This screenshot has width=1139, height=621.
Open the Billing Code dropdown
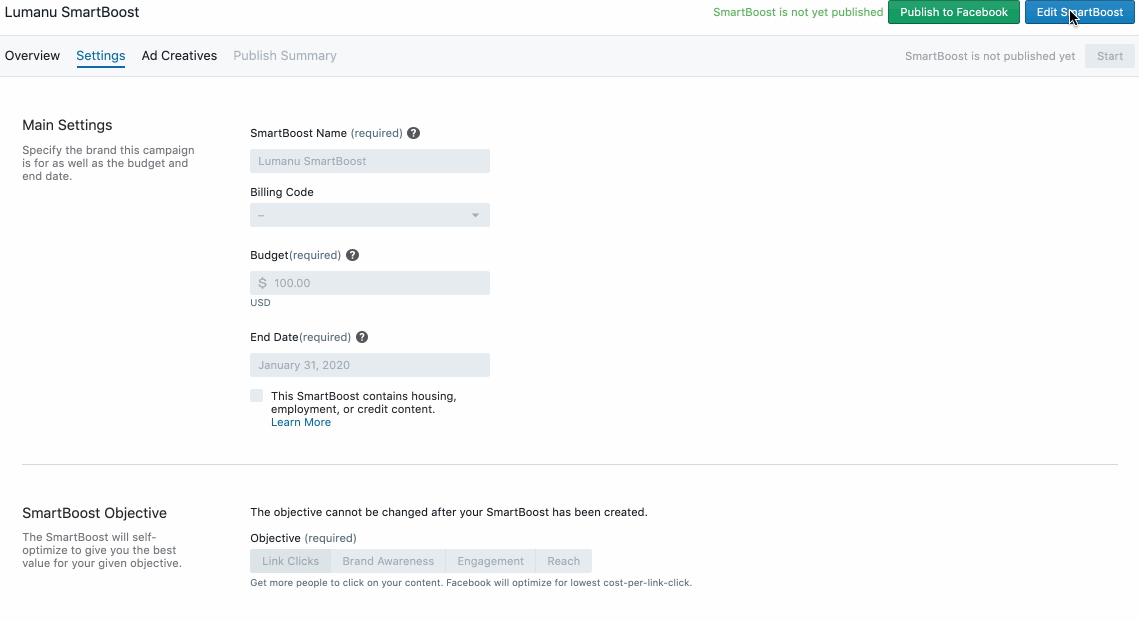(x=370, y=215)
